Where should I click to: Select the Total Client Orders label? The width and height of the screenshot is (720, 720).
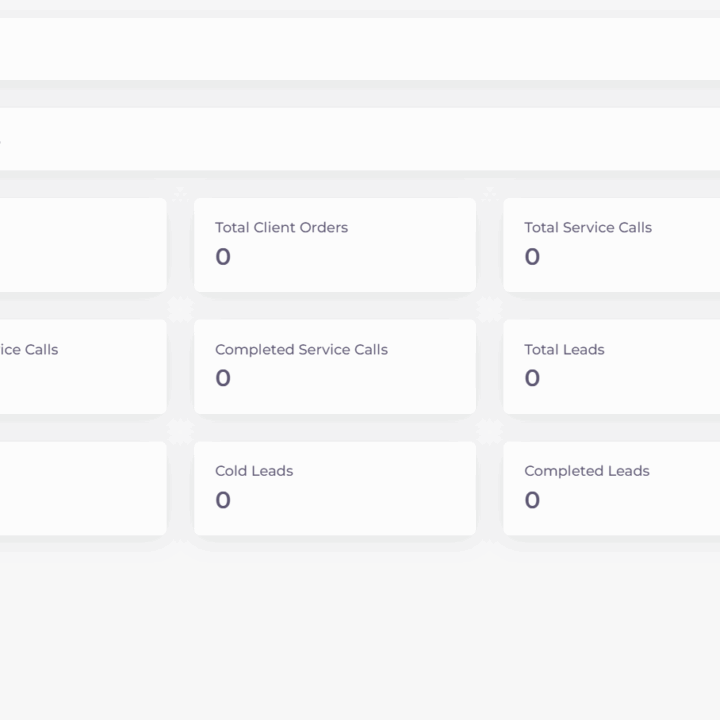tap(281, 227)
